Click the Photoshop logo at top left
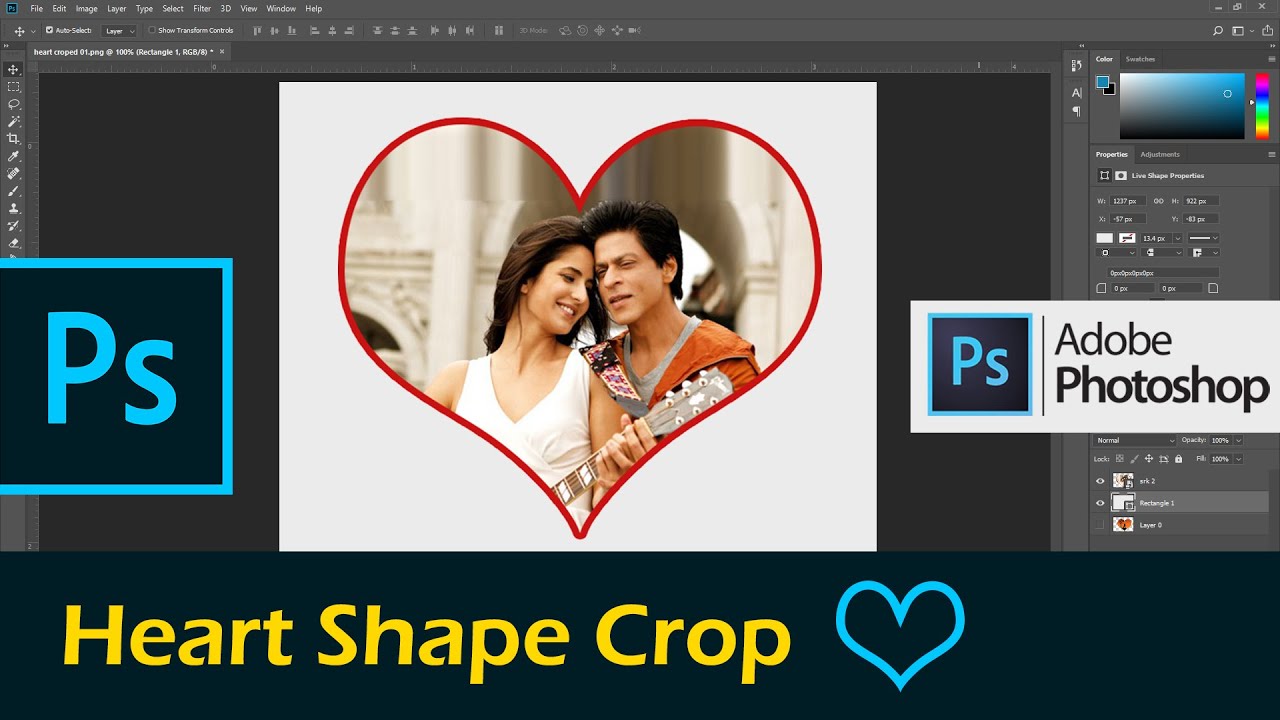 (12, 8)
